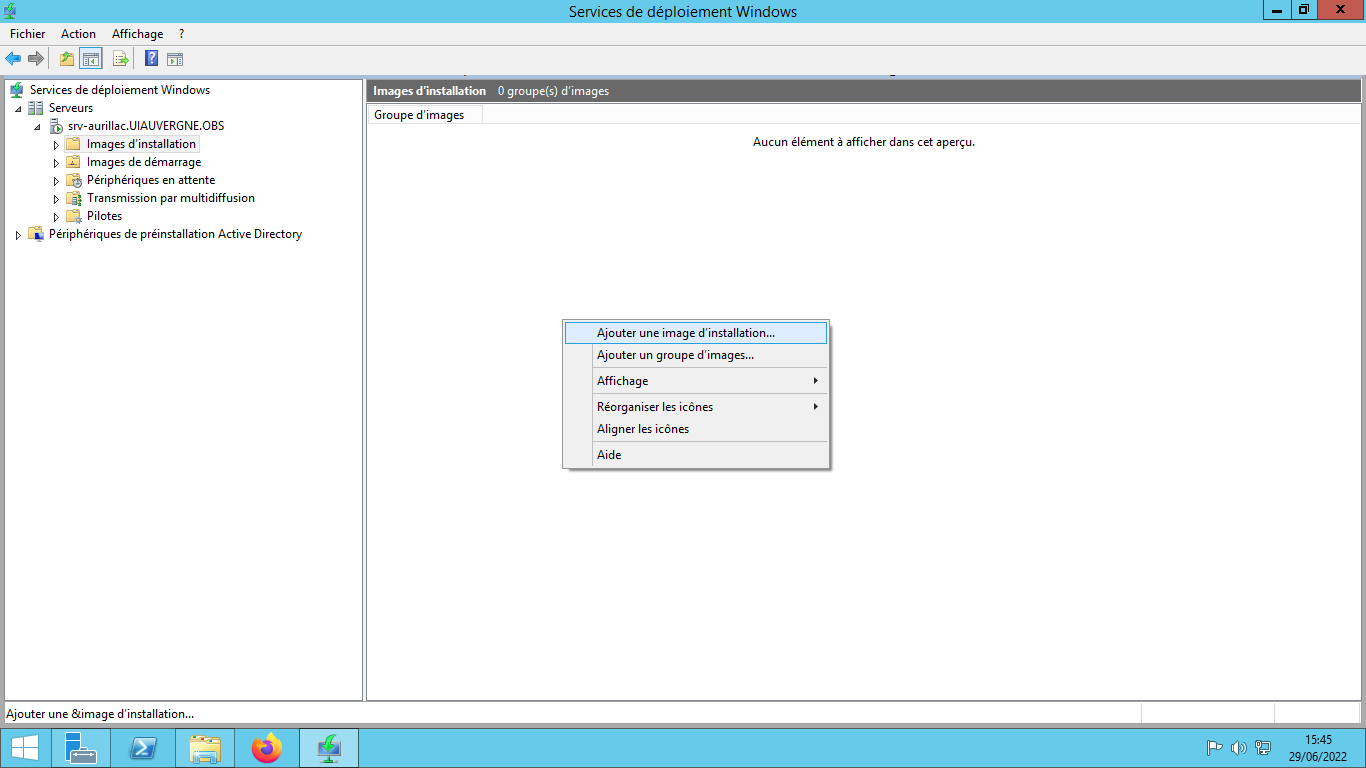
Task: Open Firefox from the taskbar
Action: coord(267,748)
